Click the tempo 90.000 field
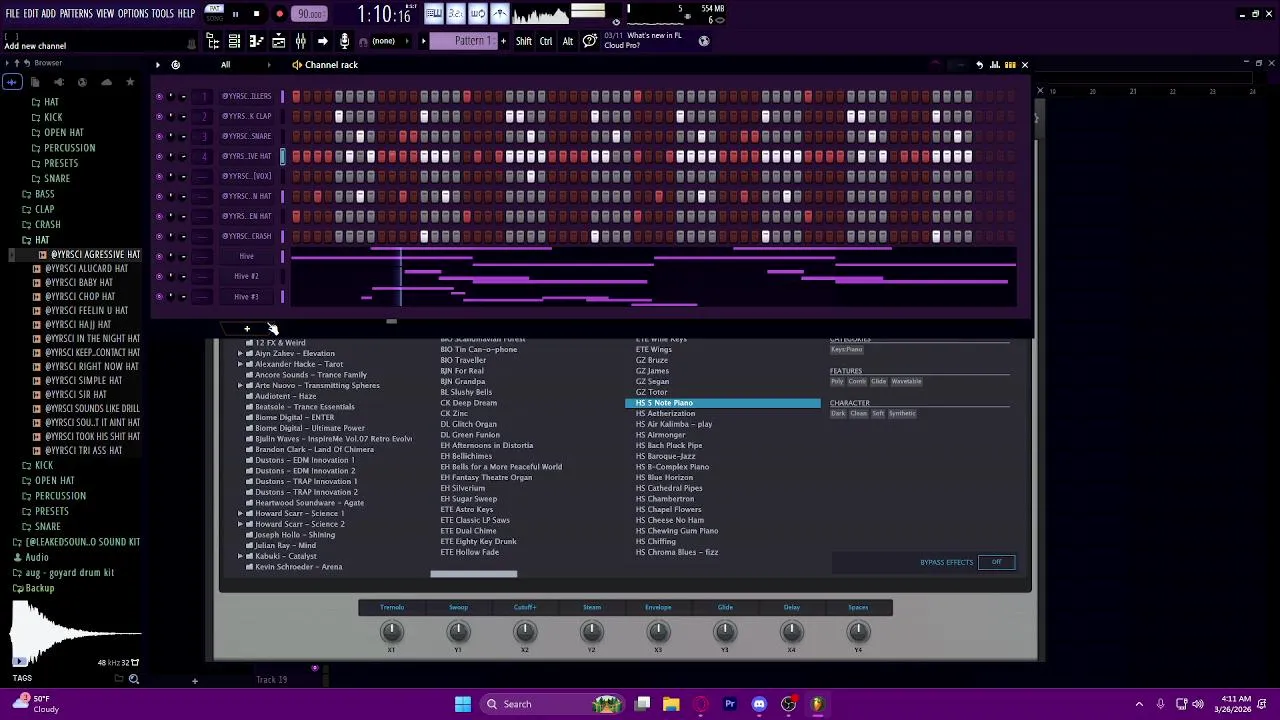This screenshot has height=720, width=1280. (310, 14)
